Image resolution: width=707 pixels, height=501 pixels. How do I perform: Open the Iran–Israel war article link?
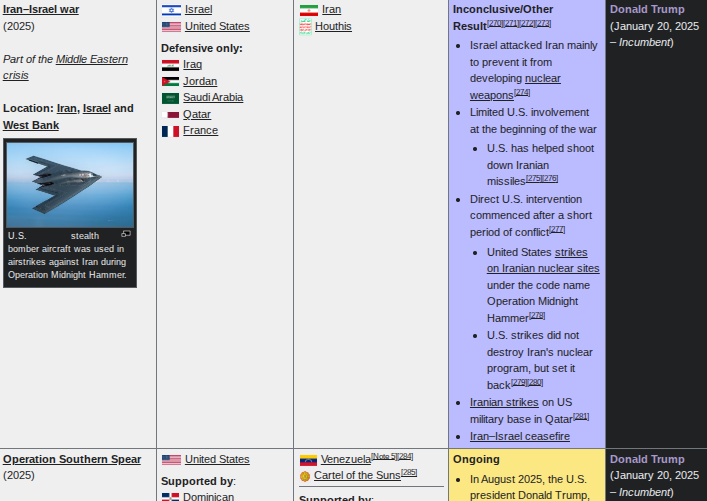[41, 9]
